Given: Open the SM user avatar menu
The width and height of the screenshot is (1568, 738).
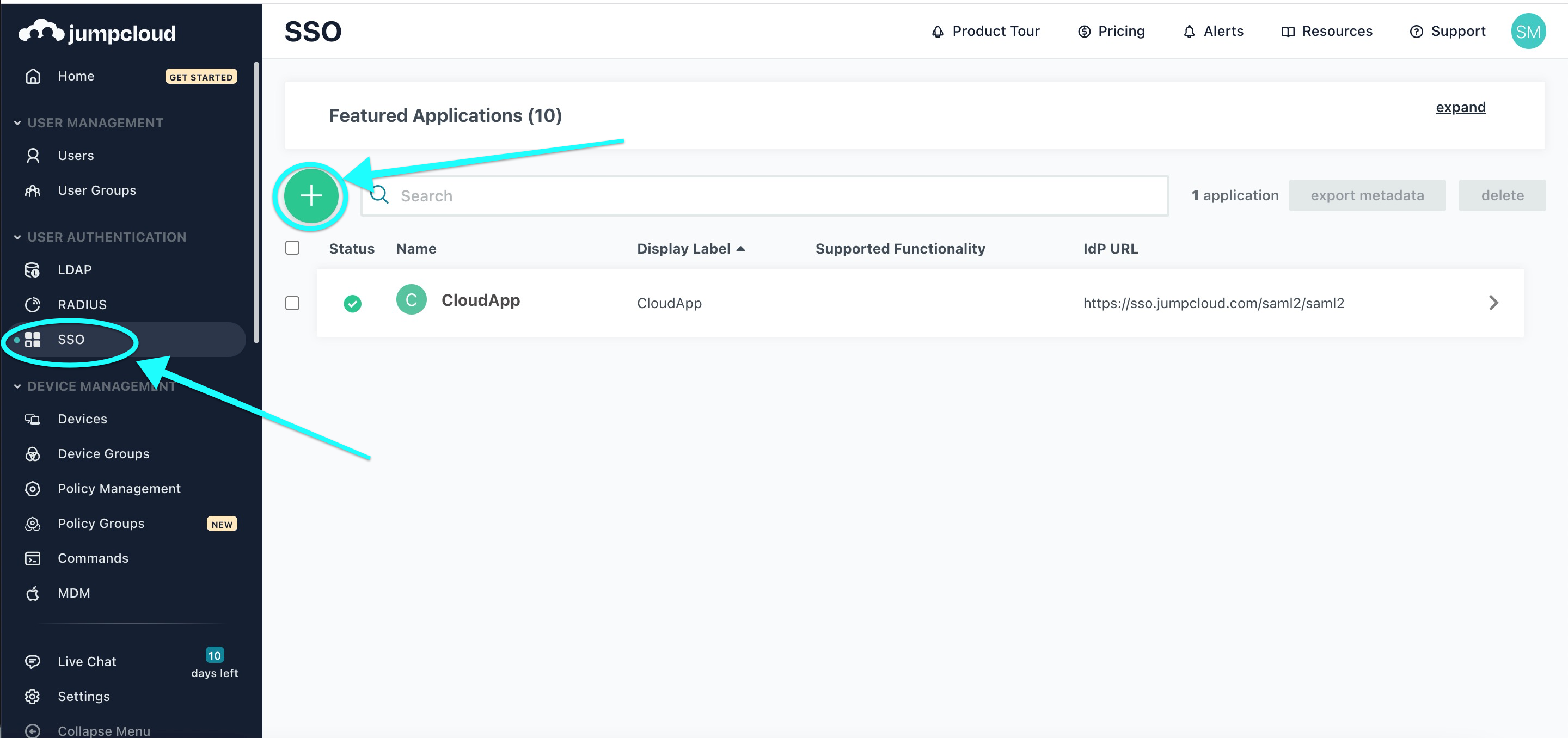Looking at the screenshot, I should point(1528,32).
